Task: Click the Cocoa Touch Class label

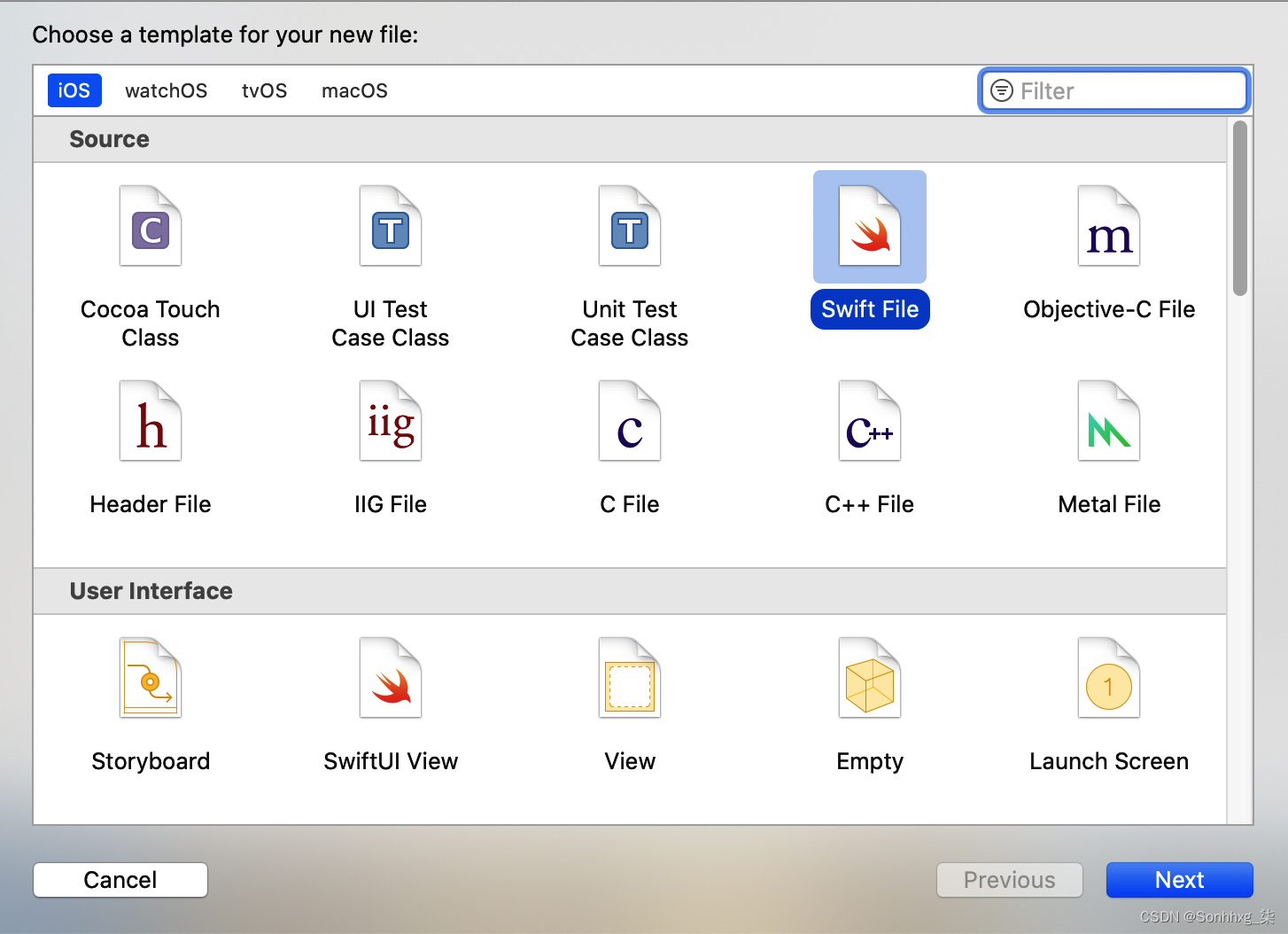Action: [x=151, y=323]
